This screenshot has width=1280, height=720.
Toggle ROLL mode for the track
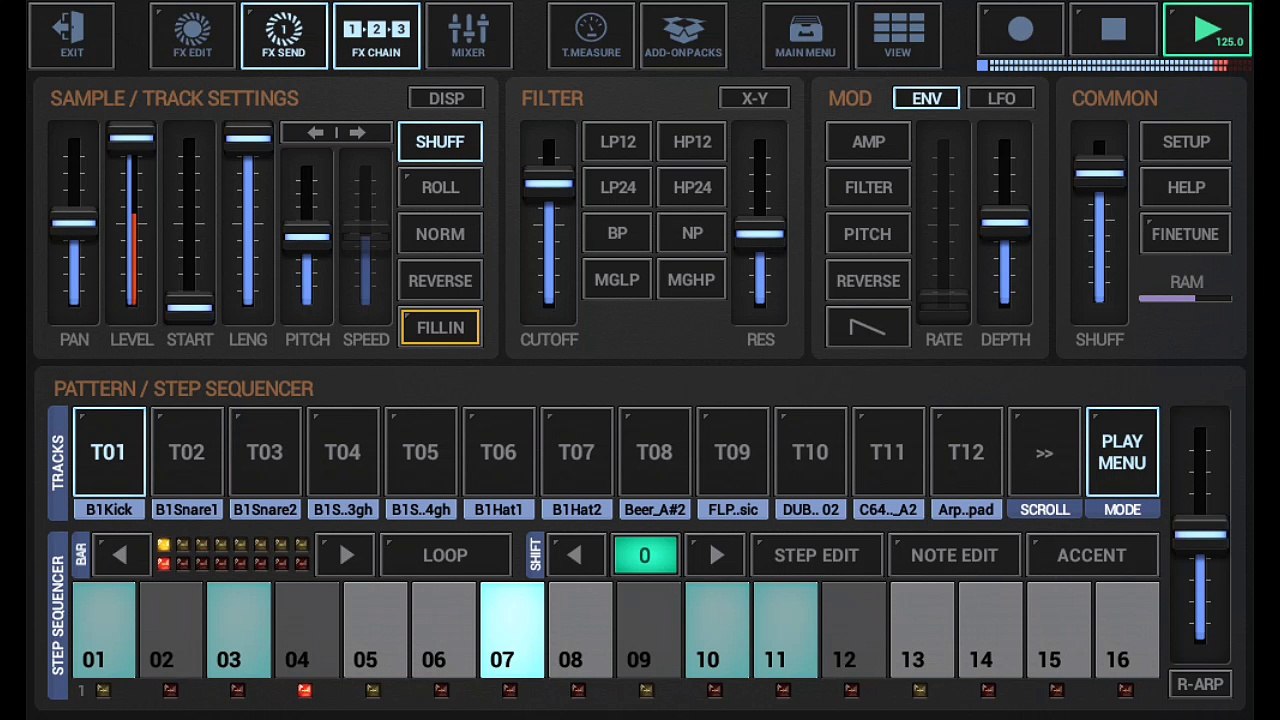(x=440, y=188)
